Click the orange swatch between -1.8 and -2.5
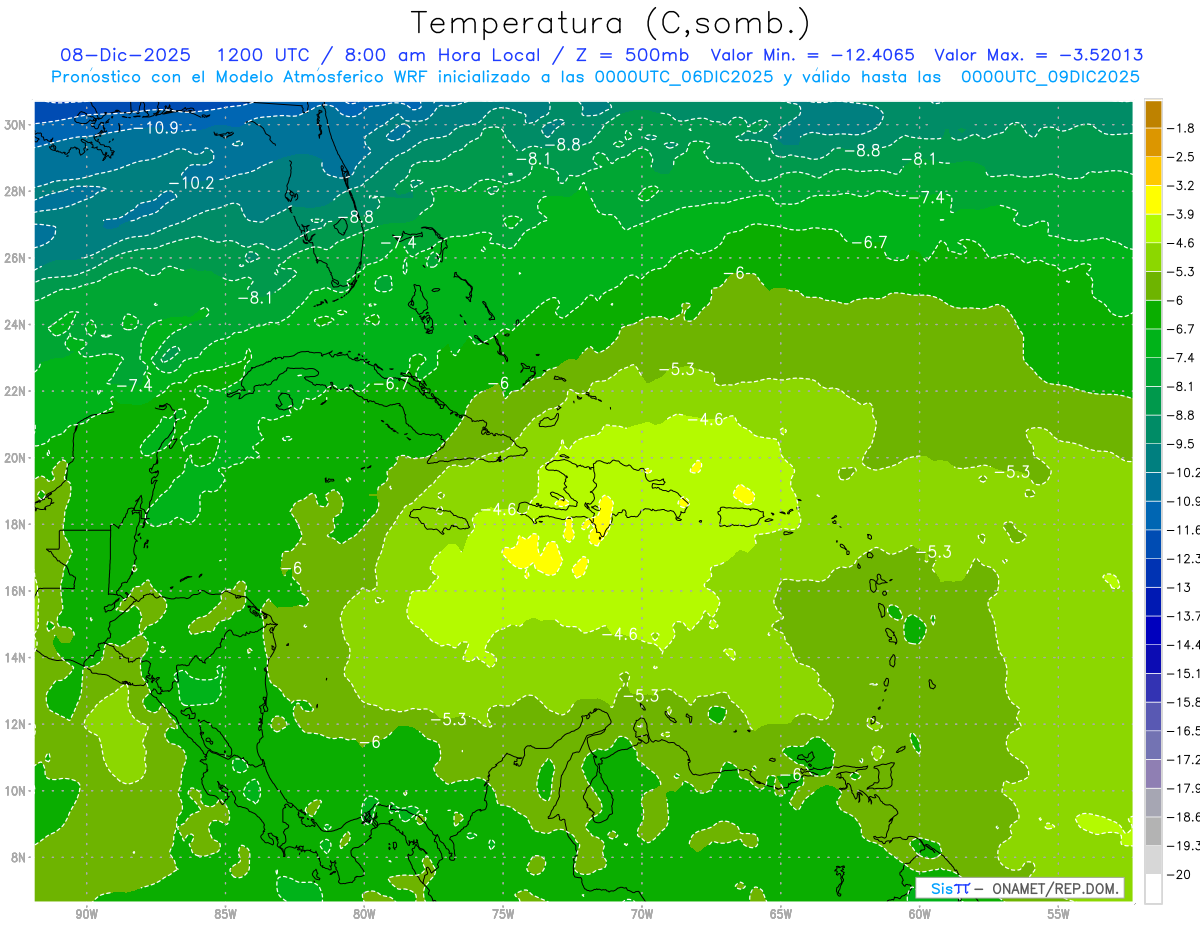This screenshot has width=1200, height=927. click(1153, 142)
